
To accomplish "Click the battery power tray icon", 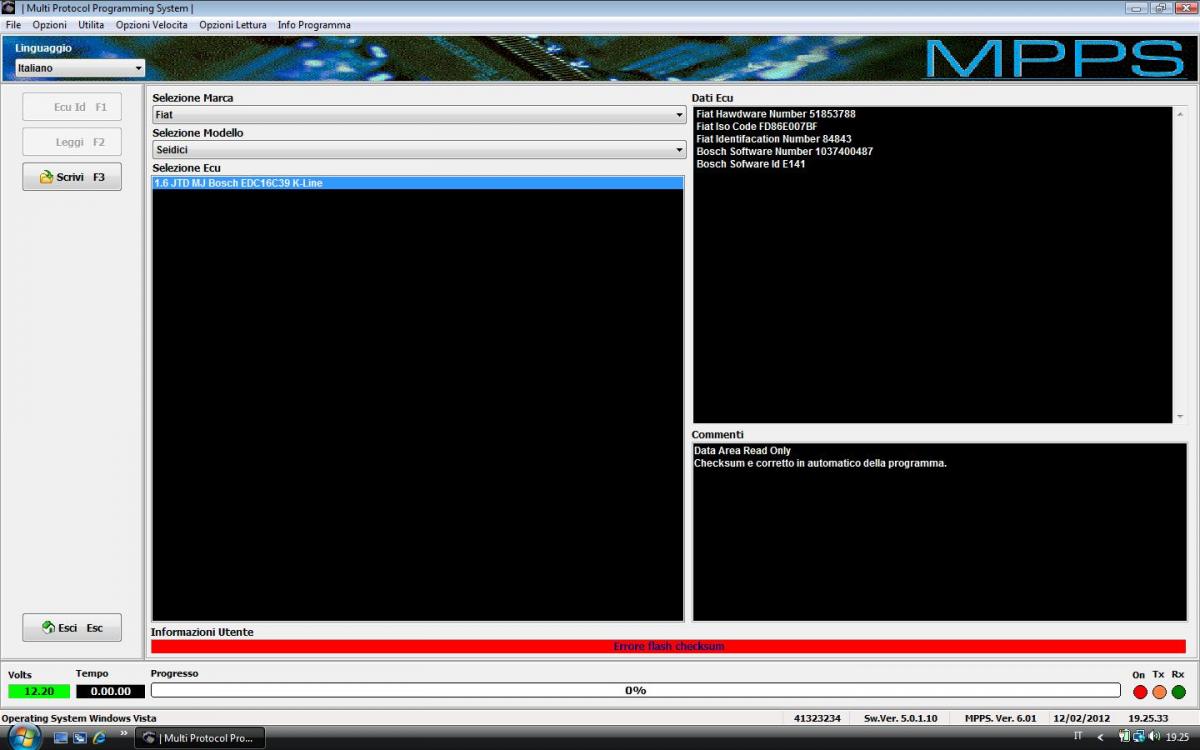I will [x=1125, y=736].
